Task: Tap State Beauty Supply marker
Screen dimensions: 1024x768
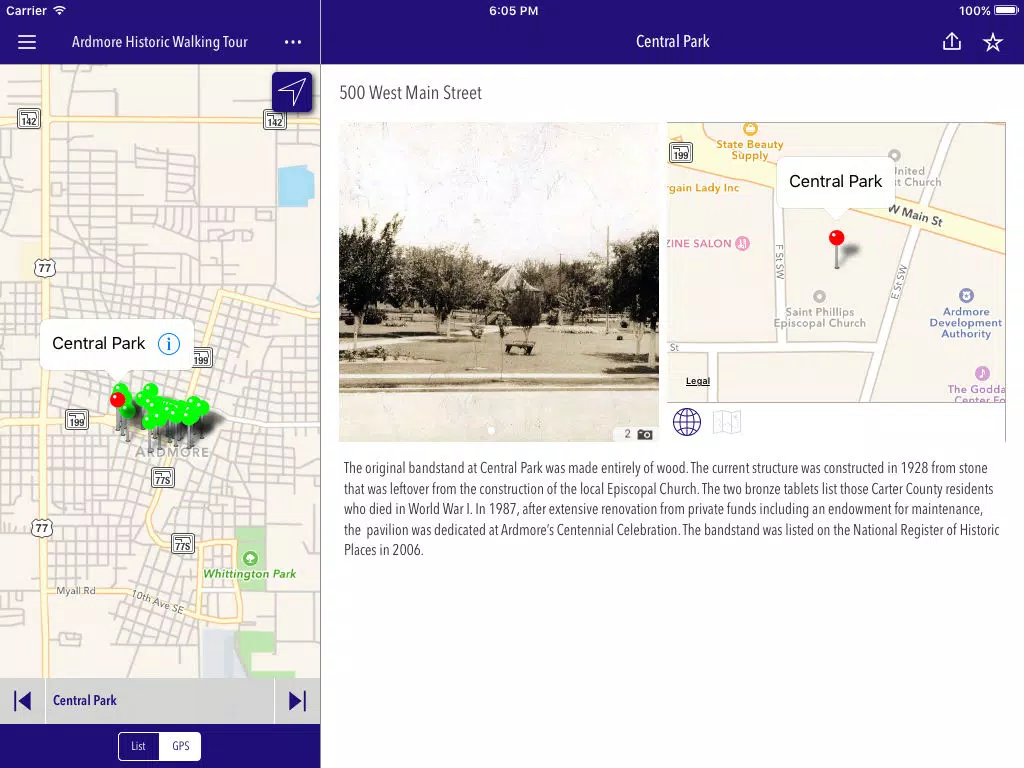Action: [750, 128]
